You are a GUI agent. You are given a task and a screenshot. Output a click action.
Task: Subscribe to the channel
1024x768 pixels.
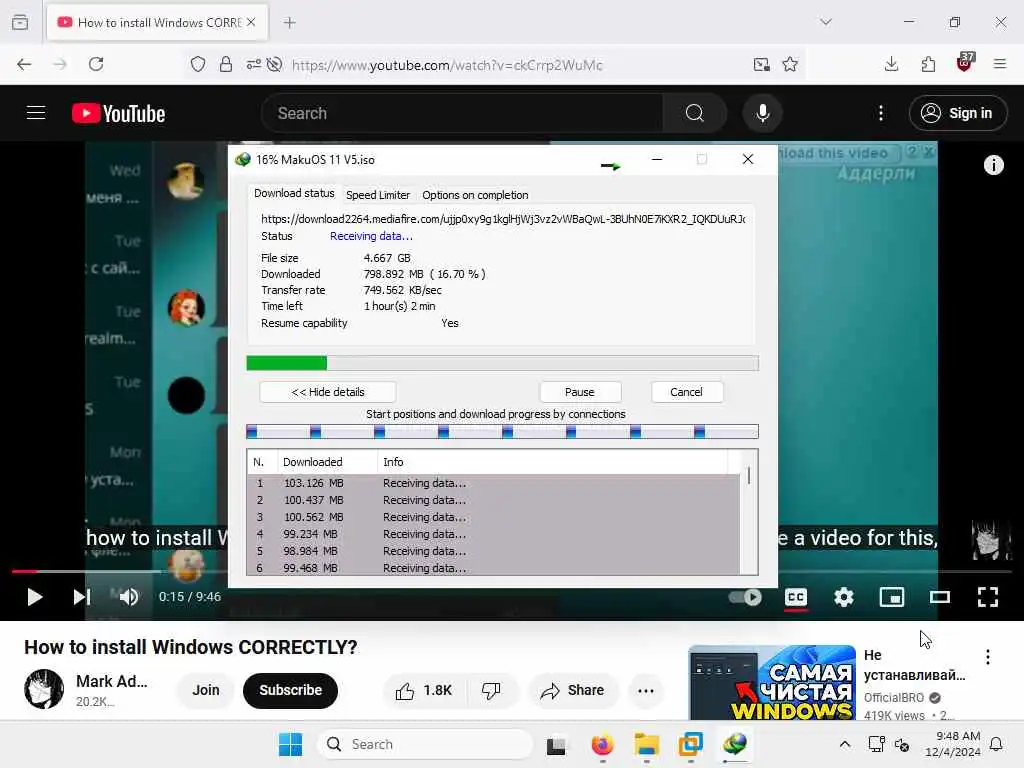click(x=291, y=690)
